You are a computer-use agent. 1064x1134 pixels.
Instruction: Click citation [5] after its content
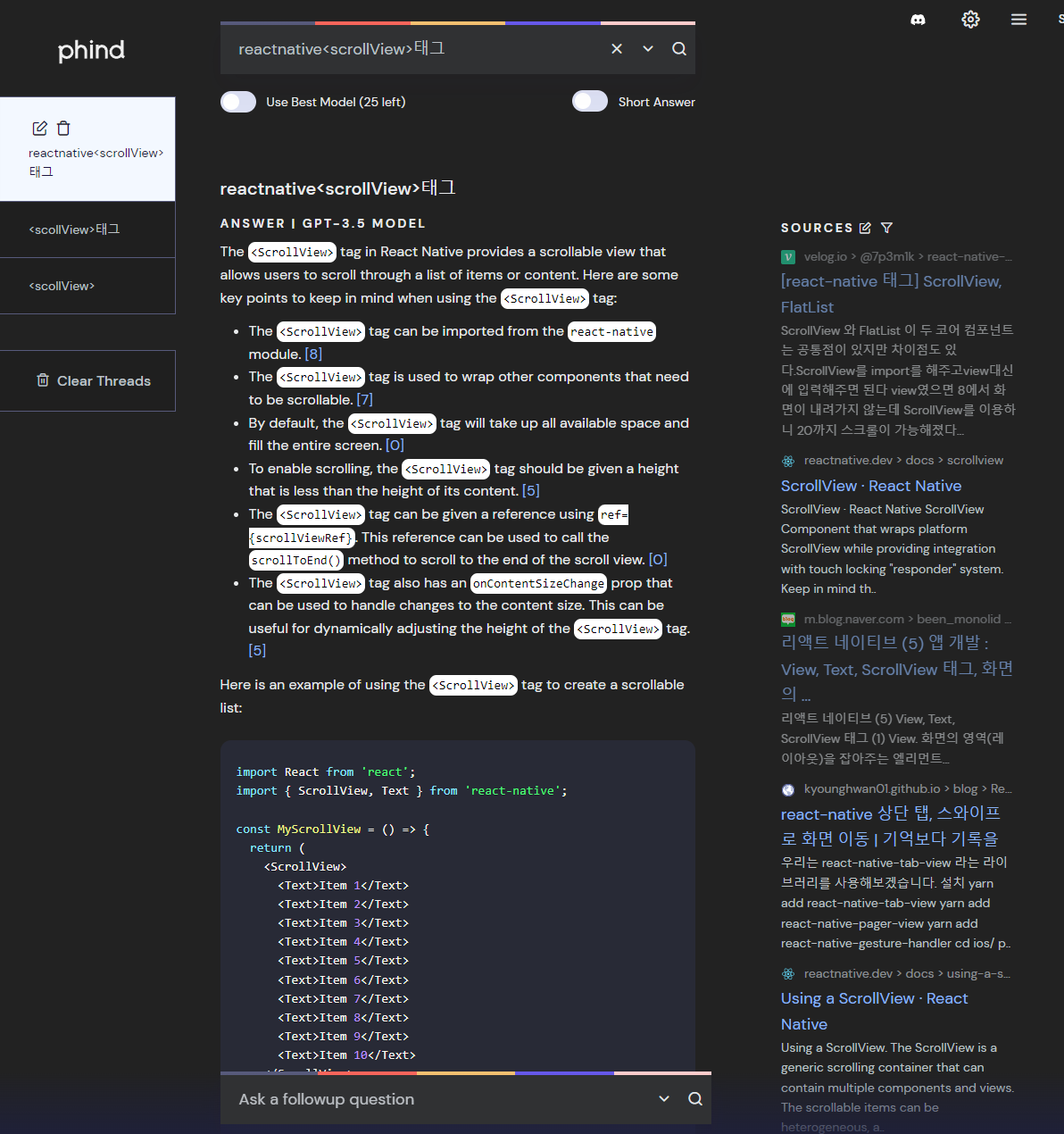pyautogui.click(x=531, y=491)
